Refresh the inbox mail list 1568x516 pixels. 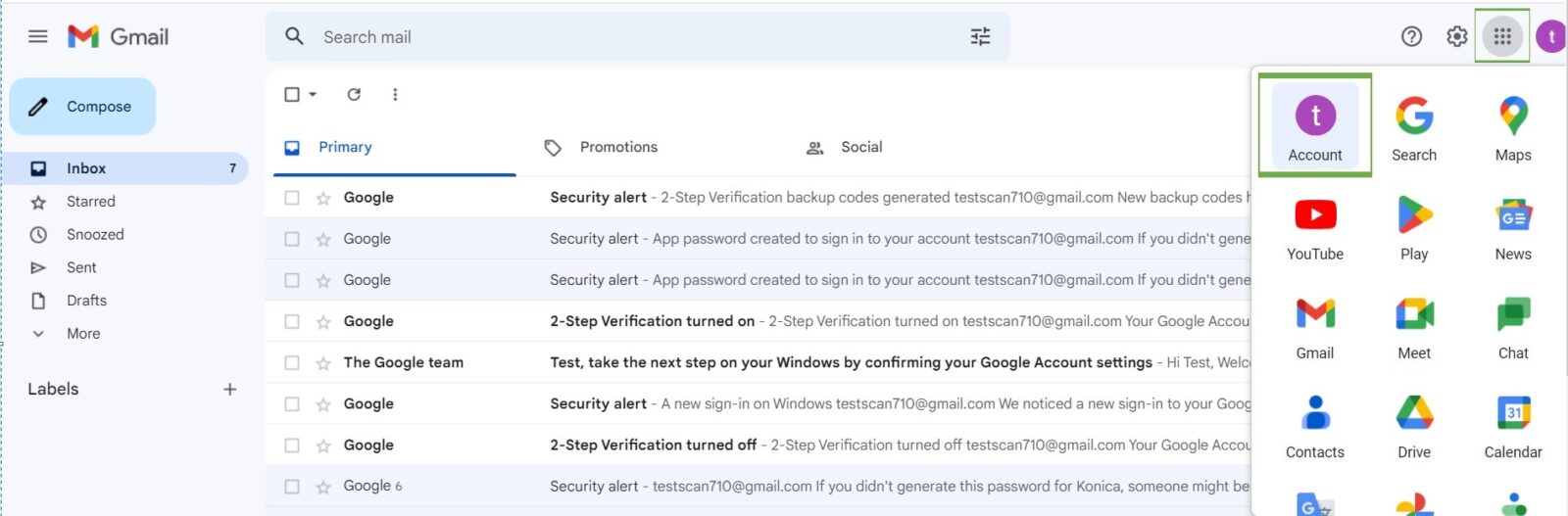tap(354, 95)
